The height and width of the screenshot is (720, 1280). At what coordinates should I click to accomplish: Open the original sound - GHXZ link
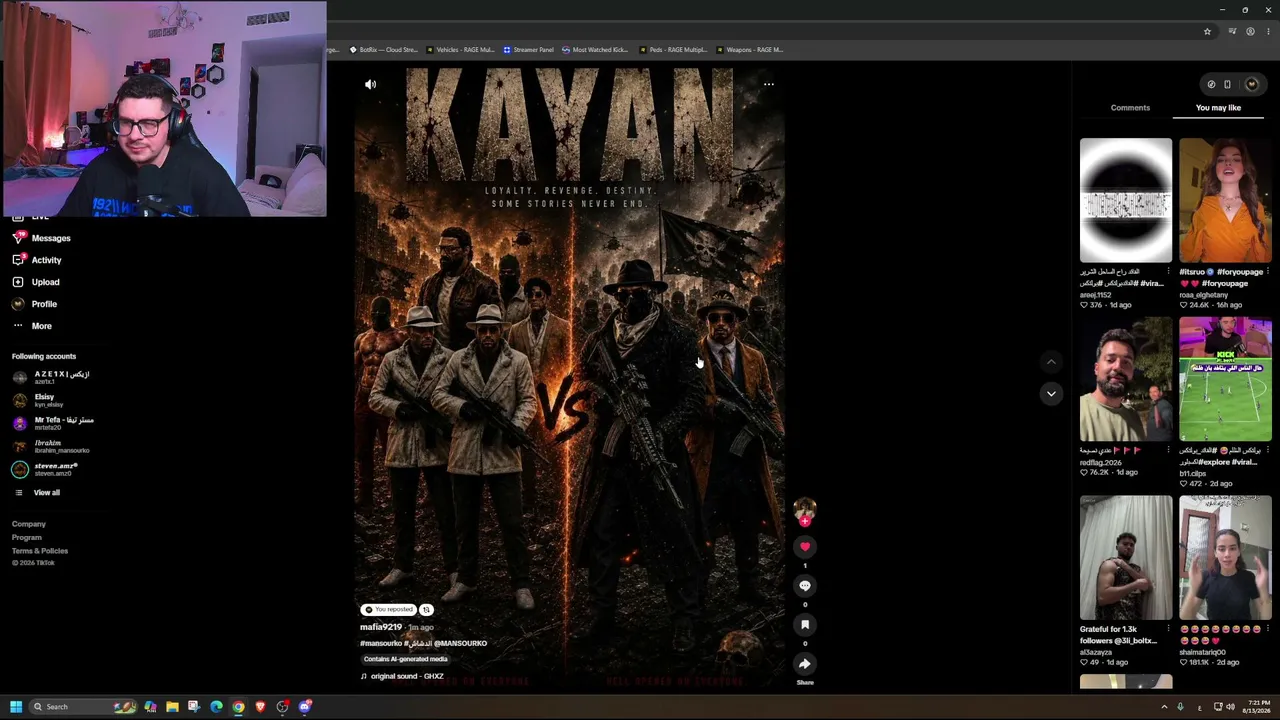coord(402,677)
